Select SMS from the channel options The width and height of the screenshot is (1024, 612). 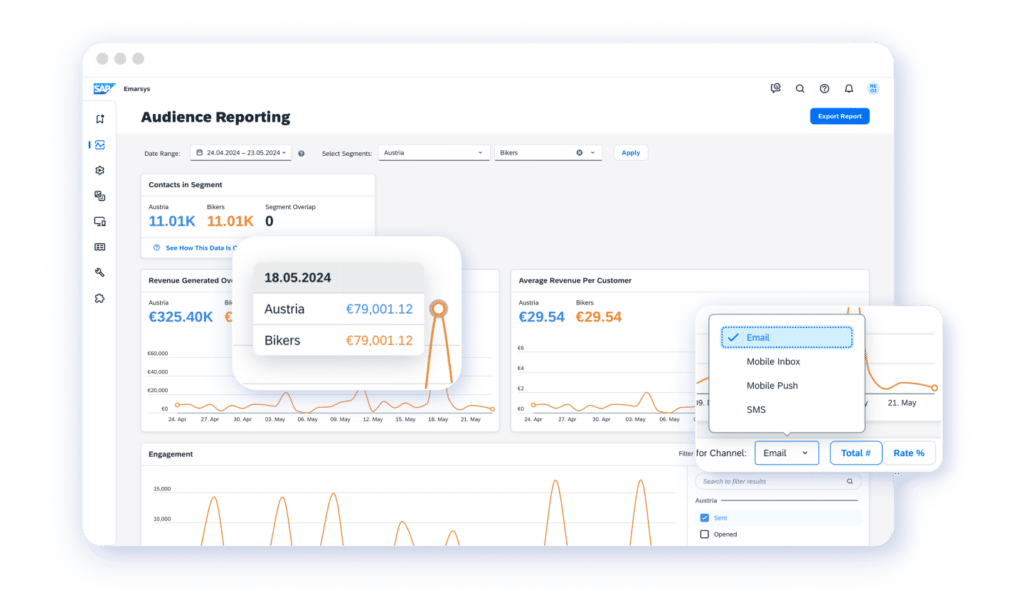[756, 409]
